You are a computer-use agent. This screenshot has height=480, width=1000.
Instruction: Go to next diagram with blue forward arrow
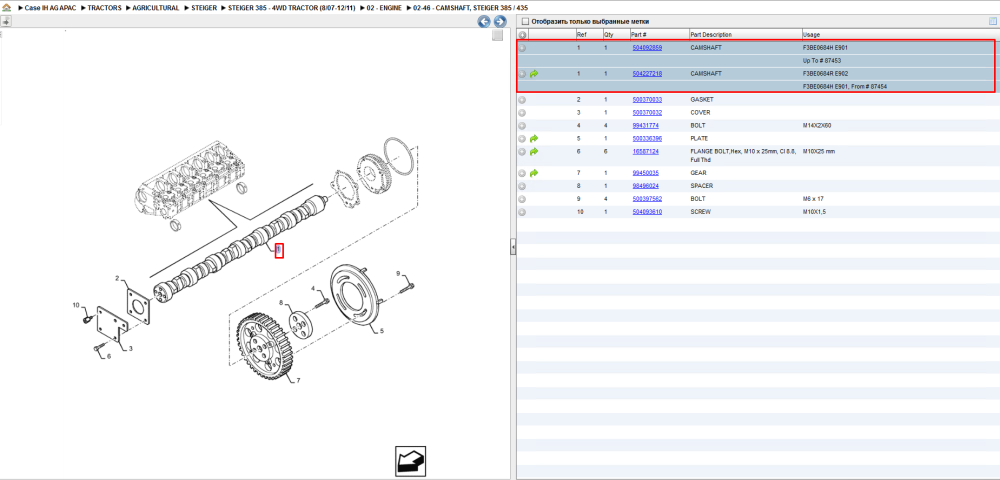tap(501, 22)
